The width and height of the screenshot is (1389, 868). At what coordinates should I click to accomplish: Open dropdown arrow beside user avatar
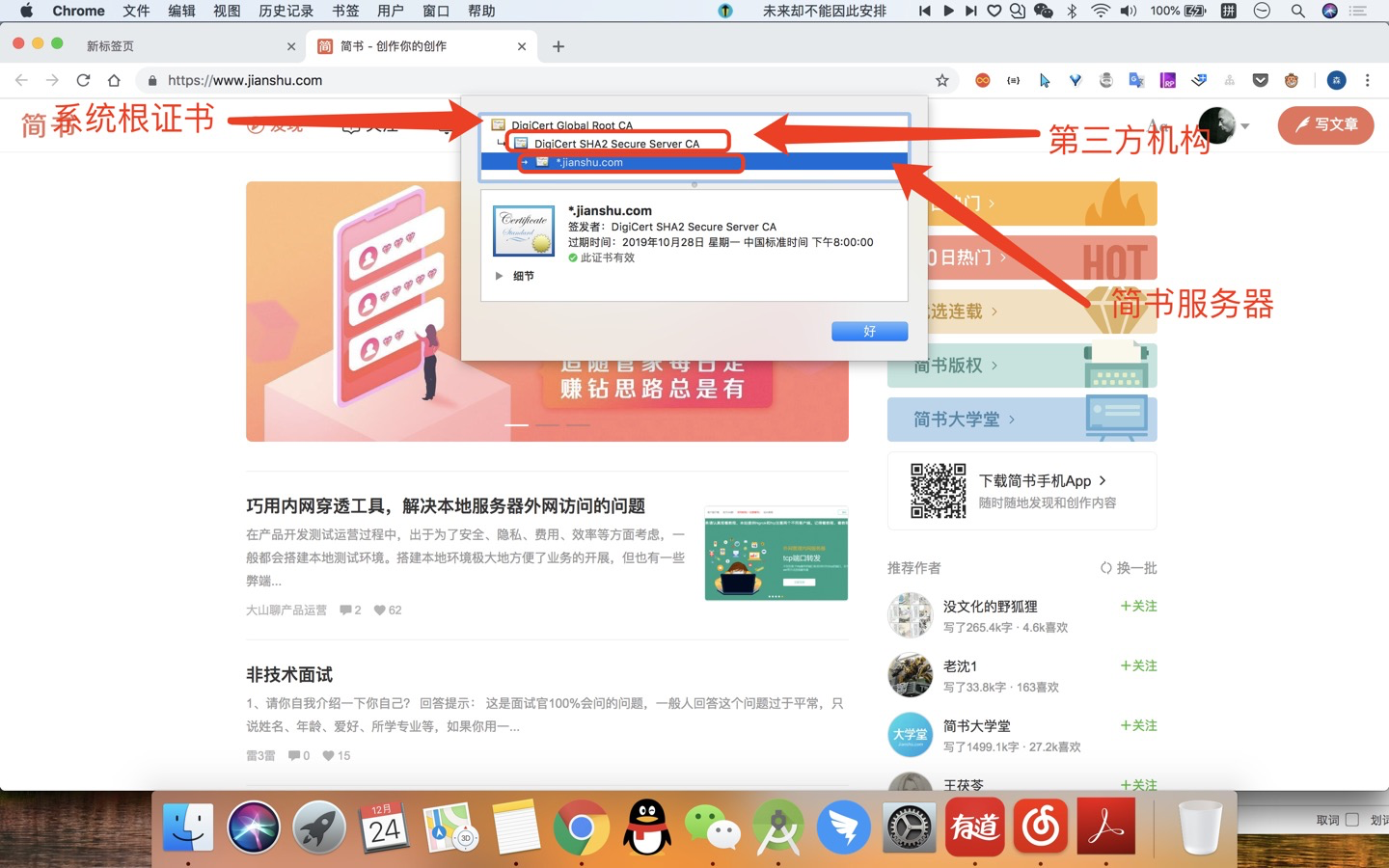tap(1245, 125)
